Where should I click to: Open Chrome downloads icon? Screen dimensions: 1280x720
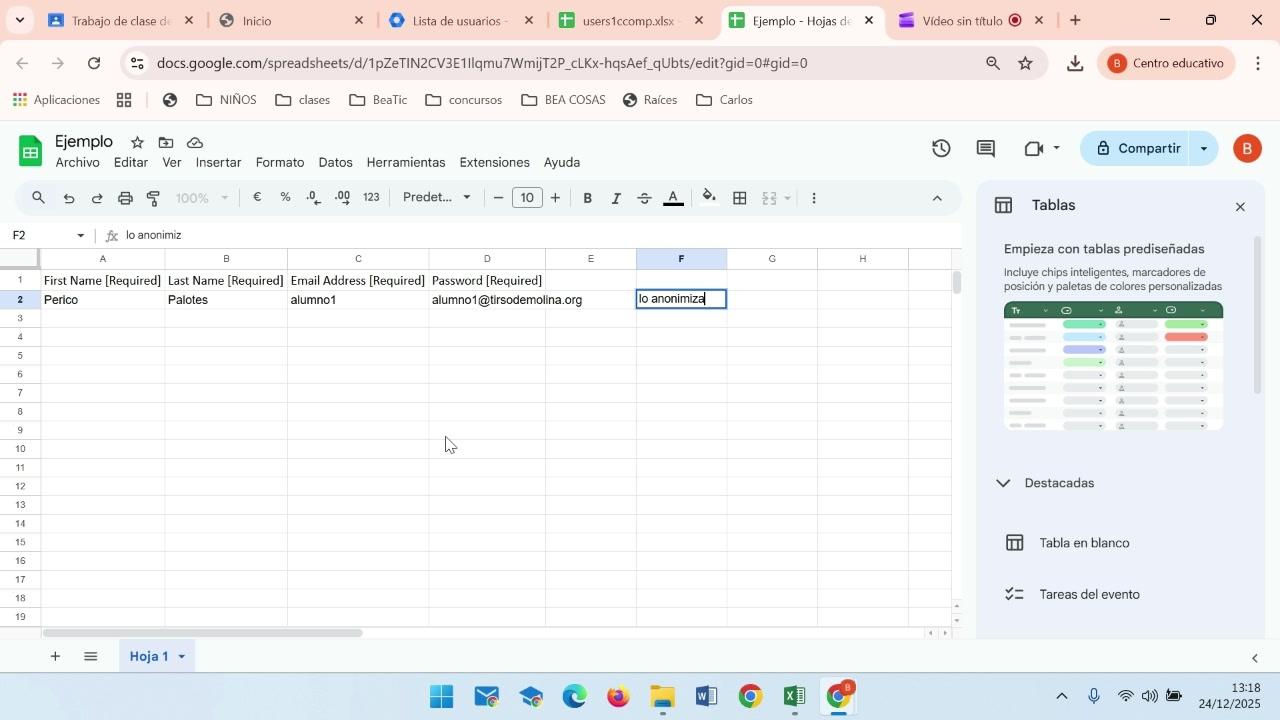pos(1075,63)
